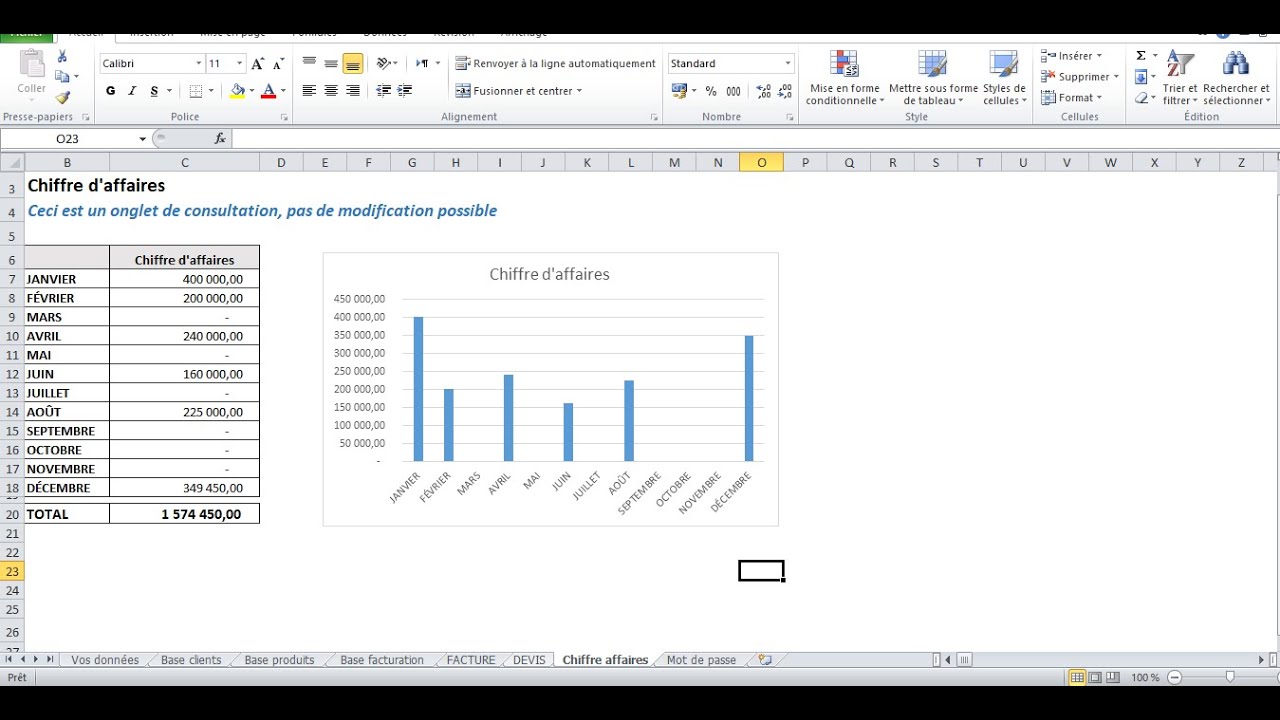Toggle underline formatting (S)

point(154,91)
